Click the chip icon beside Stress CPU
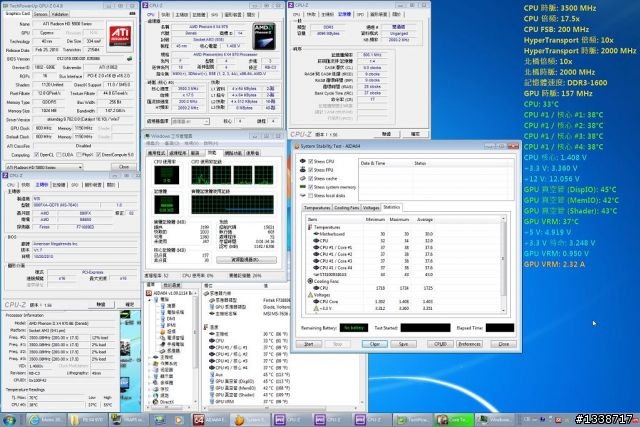The image size is (640, 427). click(303, 161)
